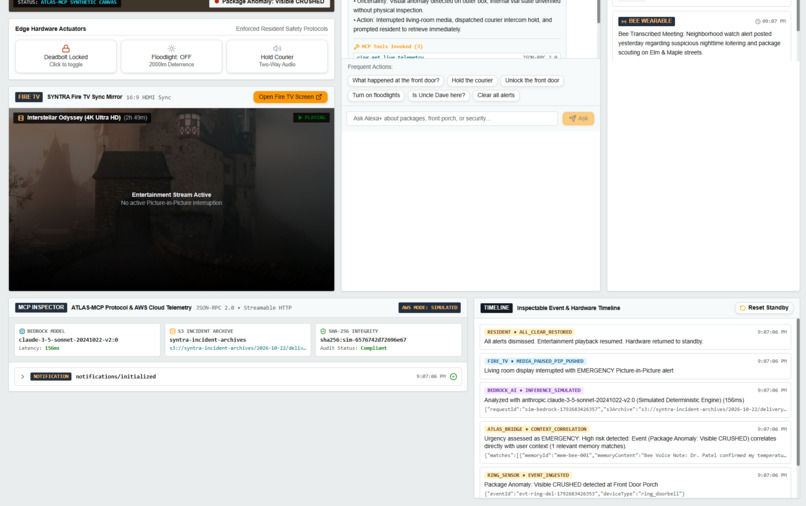Select BEDROCK_AI INFERENCE_SIMULATED timeline event
This screenshot has height=506, width=806.
pyautogui.click(x=635, y=400)
